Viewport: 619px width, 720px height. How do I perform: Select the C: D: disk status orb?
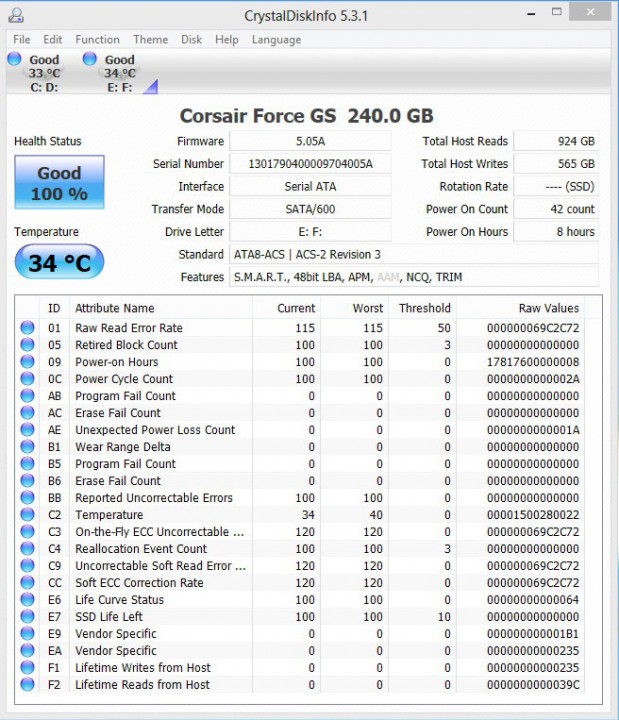coord(14,58)
